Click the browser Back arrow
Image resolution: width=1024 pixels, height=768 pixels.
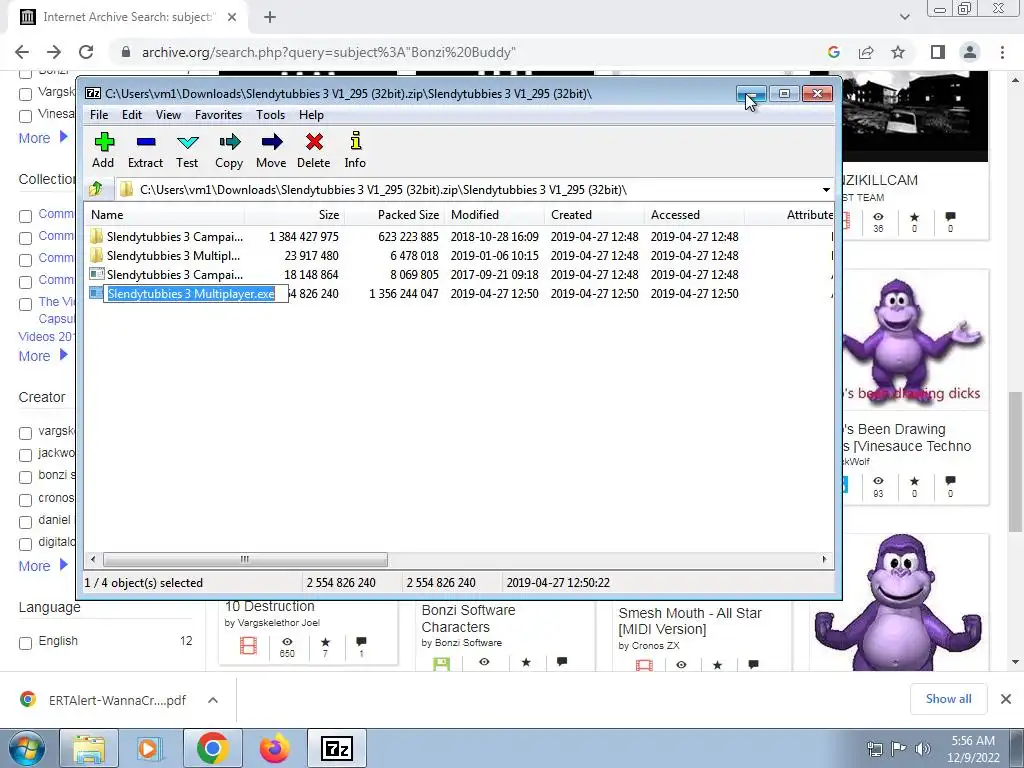pyautogui.click(x=22, y=52)
